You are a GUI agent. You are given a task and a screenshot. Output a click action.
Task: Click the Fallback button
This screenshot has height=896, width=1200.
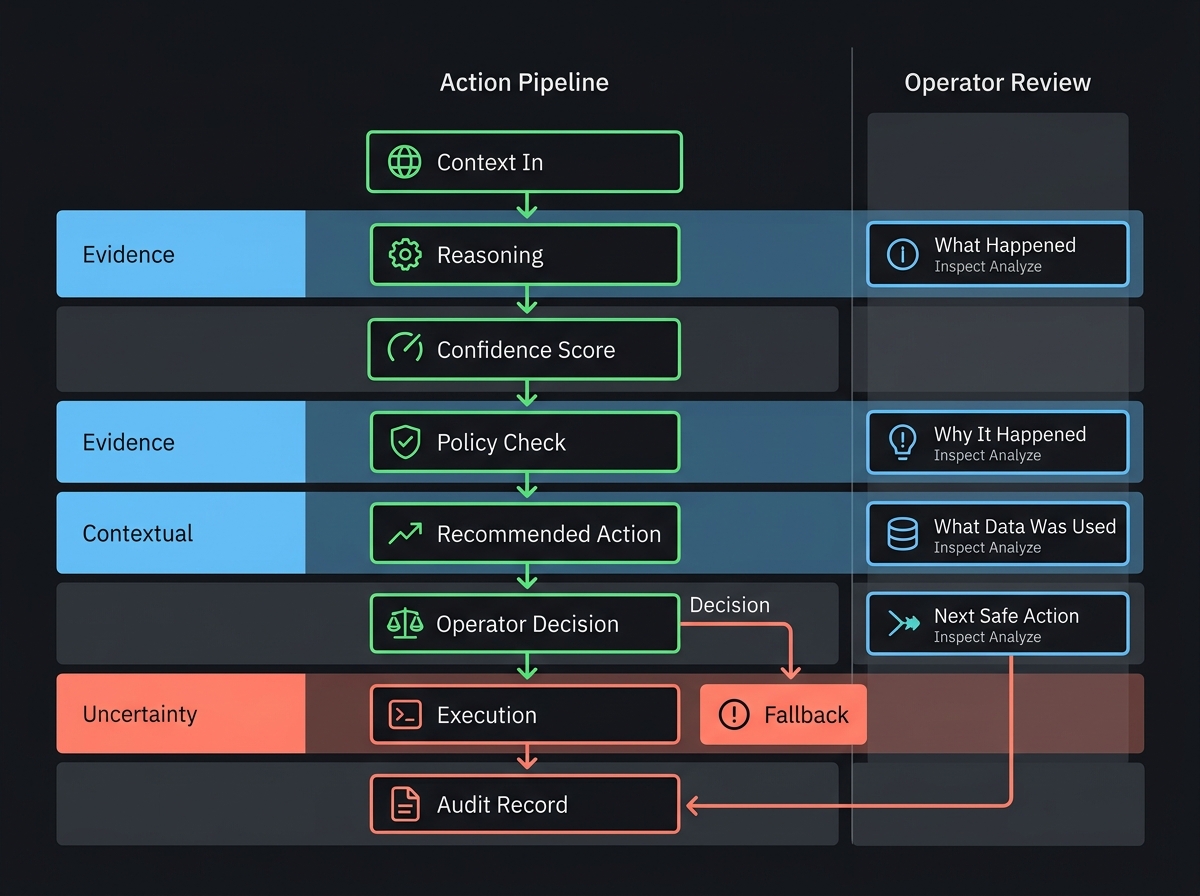[x=783, y=714]
